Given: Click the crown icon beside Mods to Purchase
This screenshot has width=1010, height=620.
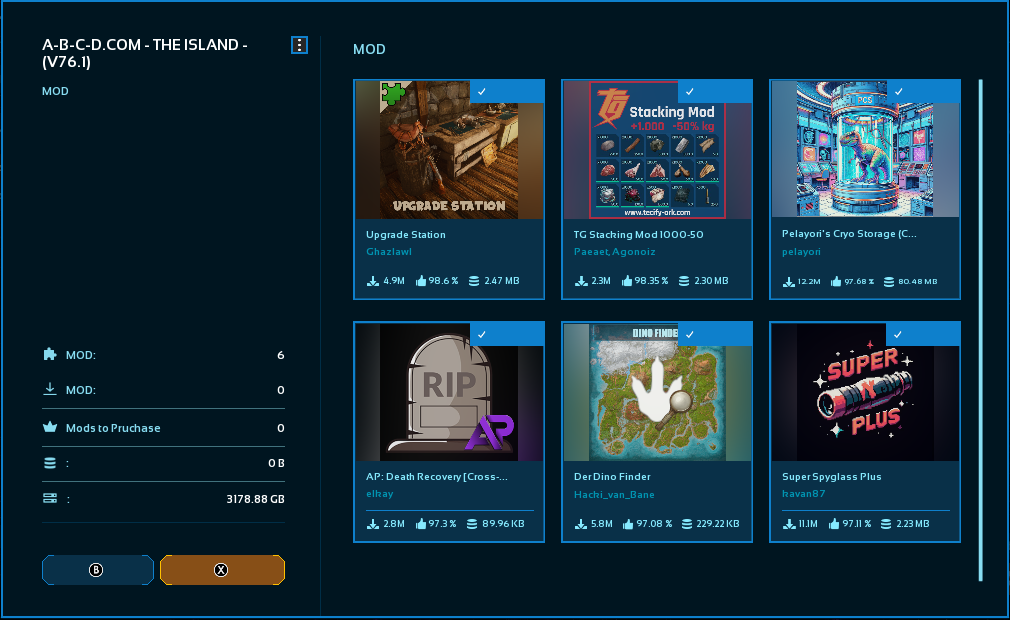Looking at the screenshot, I should pyautogui.click(x=50, y=428).
